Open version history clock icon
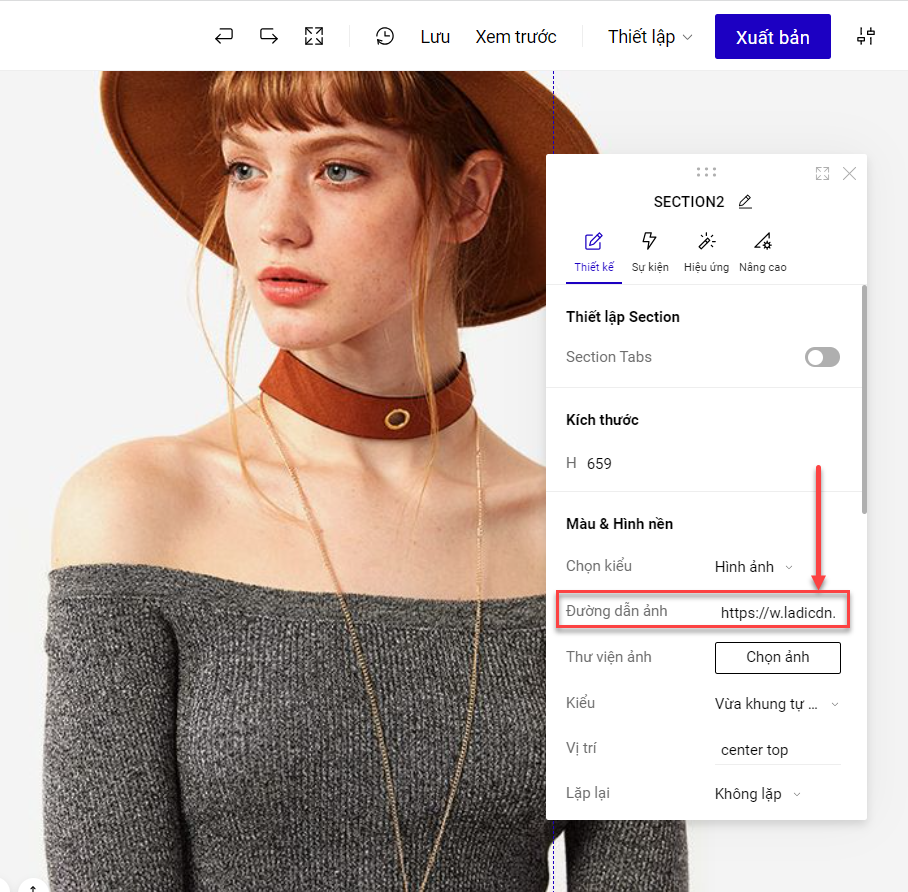908x892 pixels. [x=385, y=37]
